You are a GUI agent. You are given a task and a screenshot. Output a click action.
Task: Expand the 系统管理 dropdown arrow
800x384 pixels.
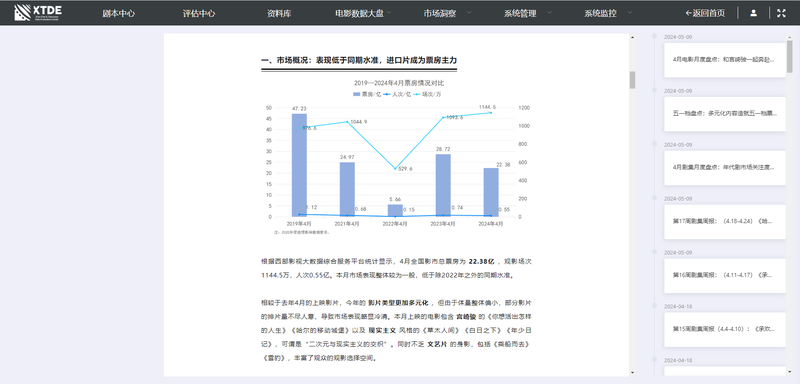tap(549, 12)
